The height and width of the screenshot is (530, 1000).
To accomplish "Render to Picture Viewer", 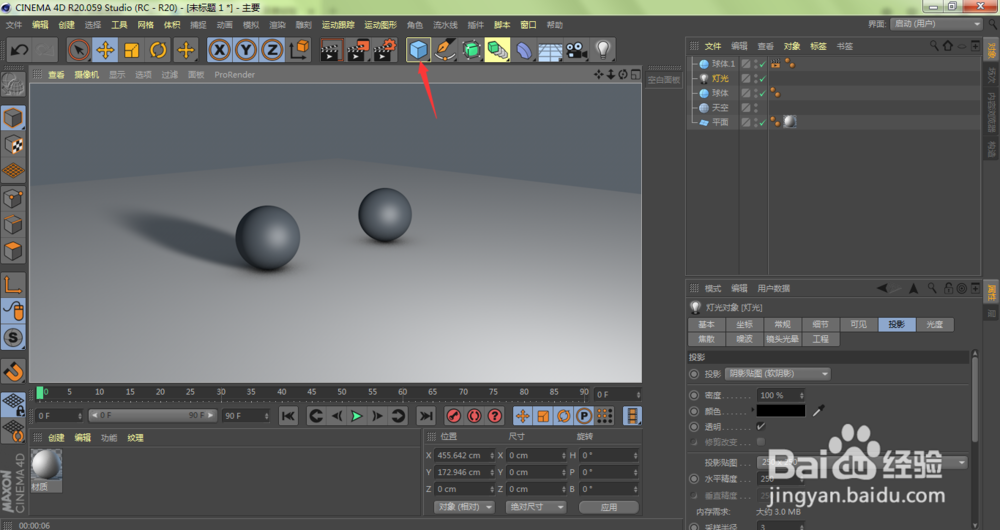I will [x=358, y=50].
